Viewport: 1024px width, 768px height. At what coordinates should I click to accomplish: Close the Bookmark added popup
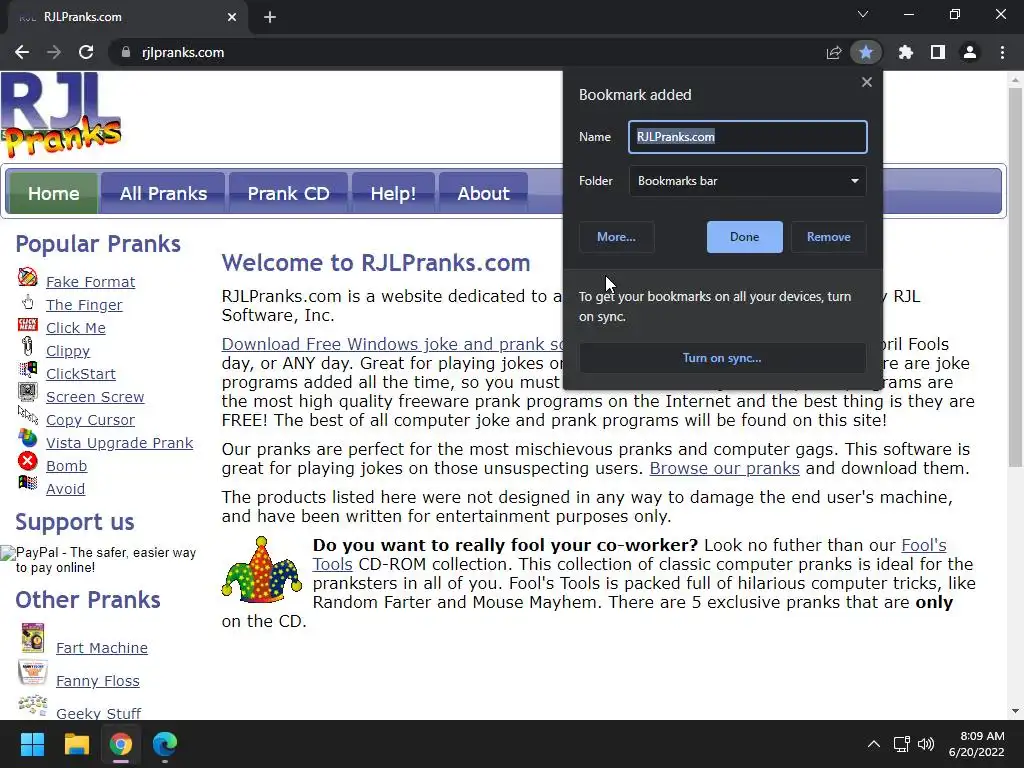[x=867, y=82]
